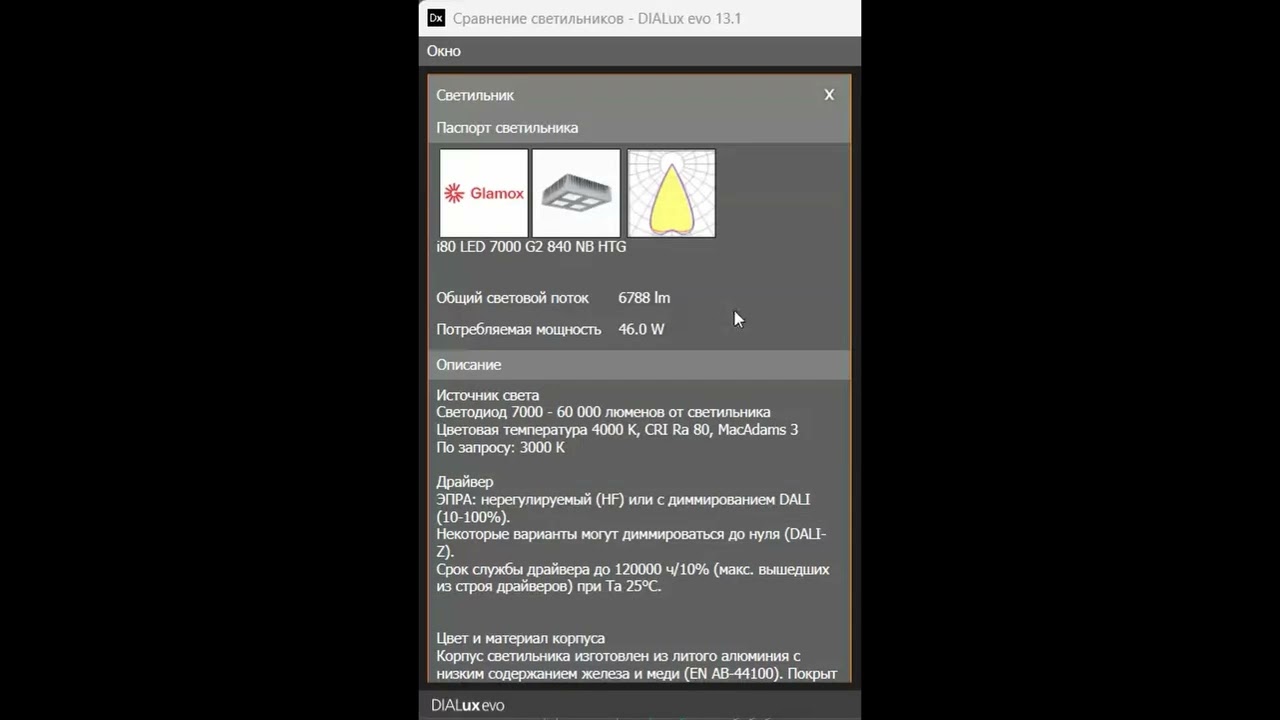Close the Светильник panel with X
The height and width of the screenshot is (720, 1280).
point(829,95)
